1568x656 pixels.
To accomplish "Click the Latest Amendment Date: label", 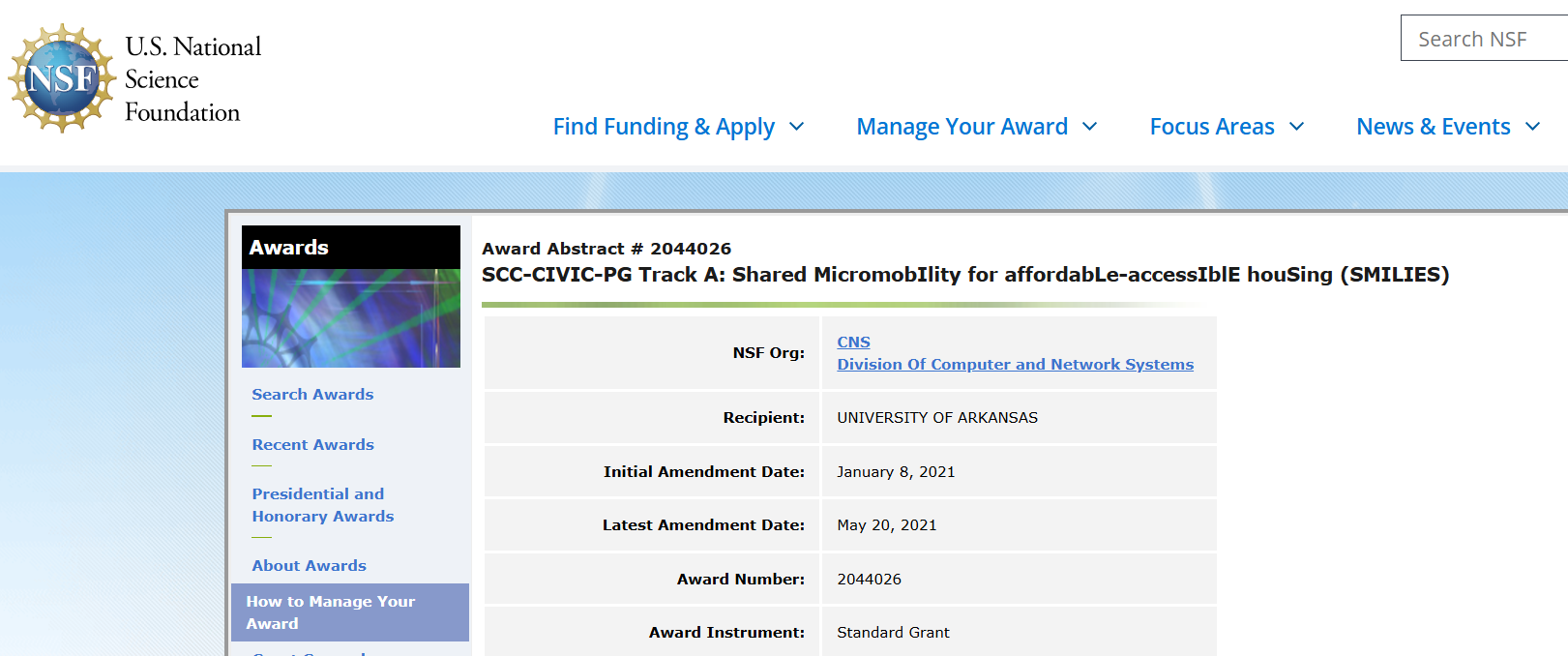I will tap(703, 524).
